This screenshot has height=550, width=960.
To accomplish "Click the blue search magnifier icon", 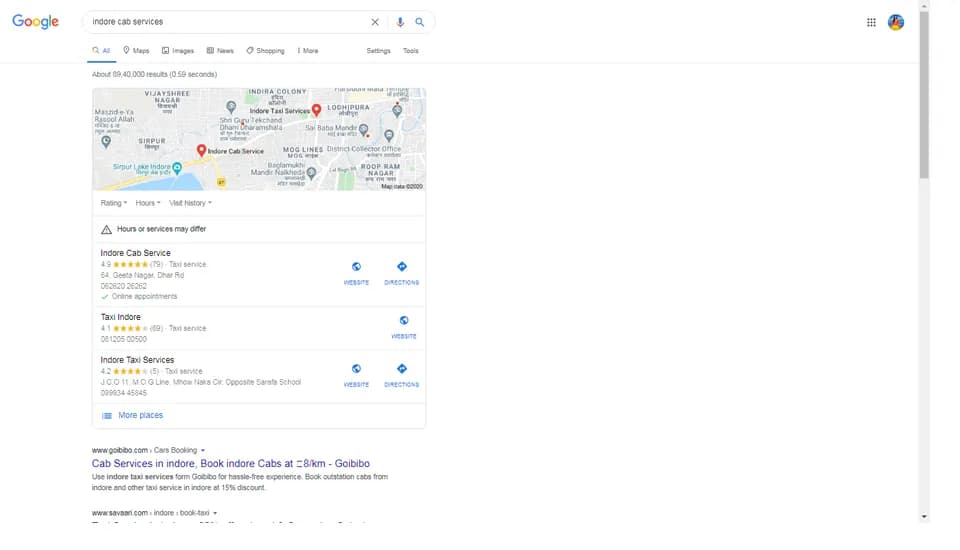I will click(x=419, y=22).
